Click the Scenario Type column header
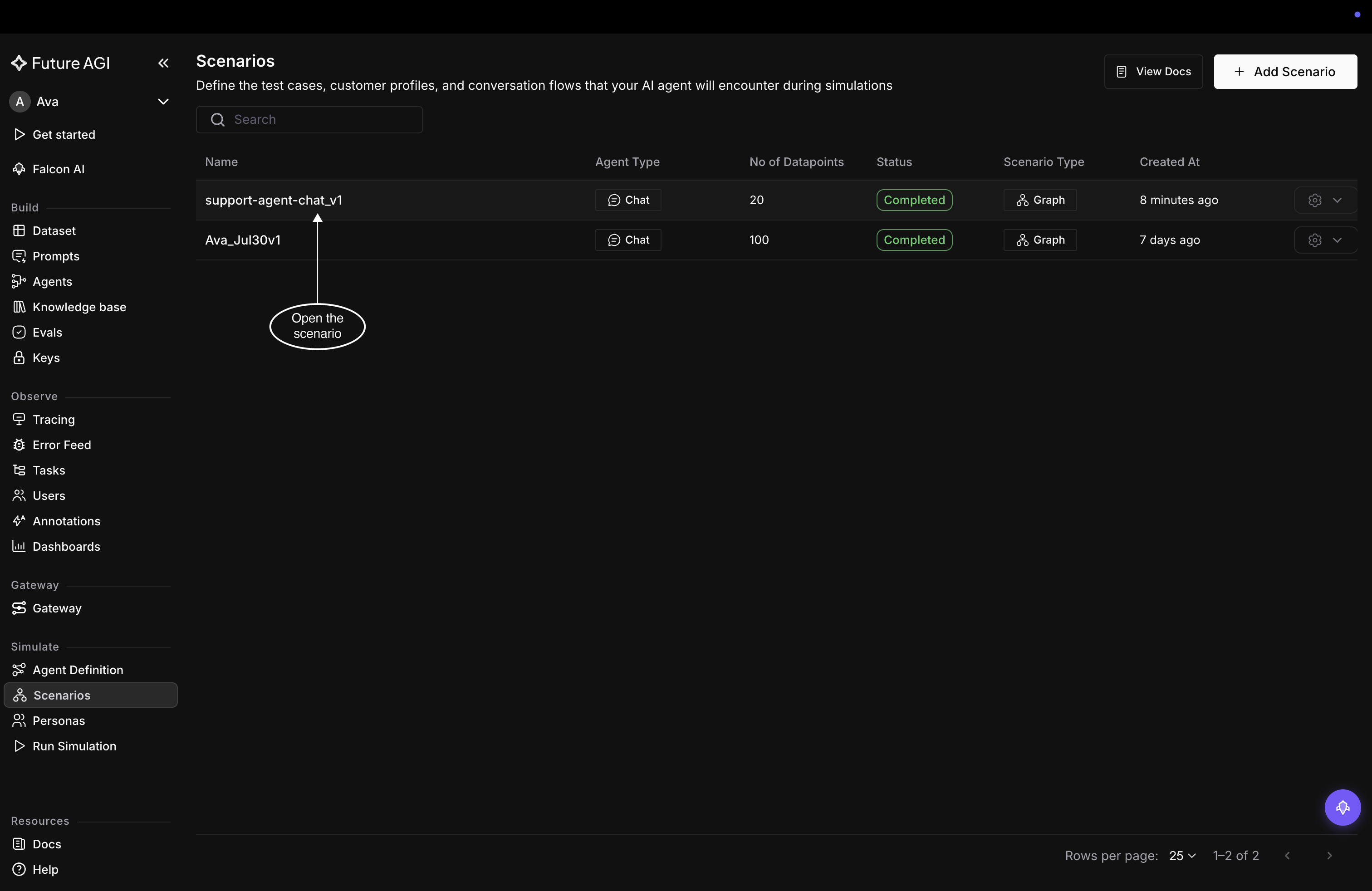The height and width of the screenshot is (891, 1372). (x=1044, y=162)
